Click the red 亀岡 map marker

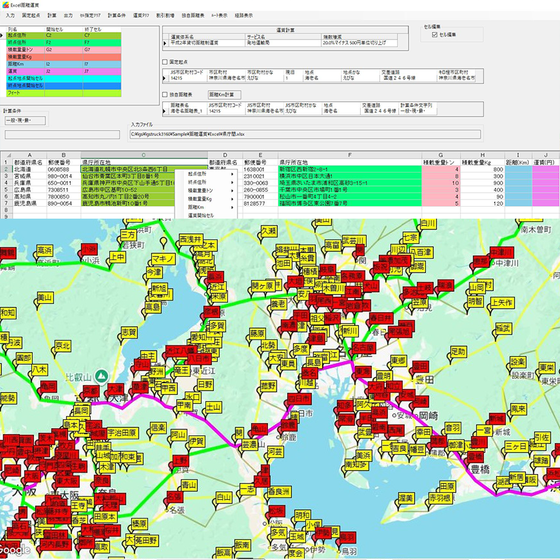[x=48, y=386]
